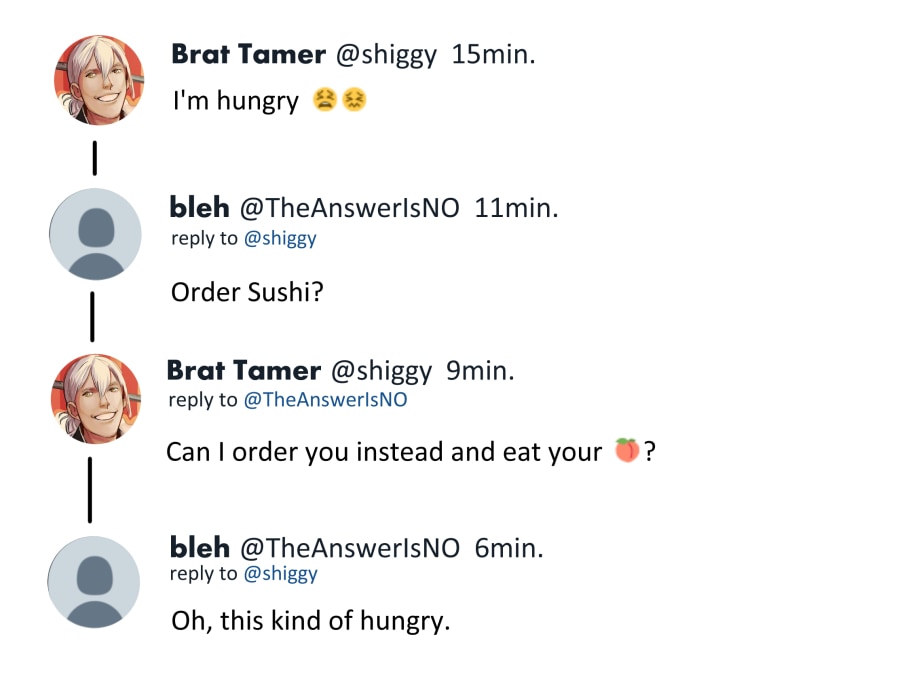900x698 pixels.
Task: Open the 9min timestamp on Brat Tamer's reply
Action: tap(480, 371)
